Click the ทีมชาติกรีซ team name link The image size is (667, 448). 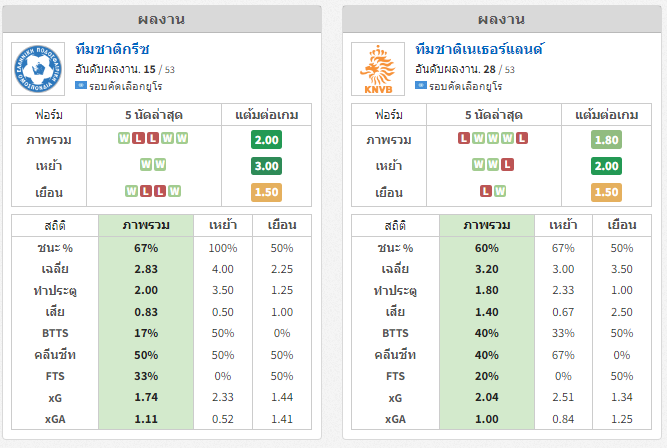112,49
